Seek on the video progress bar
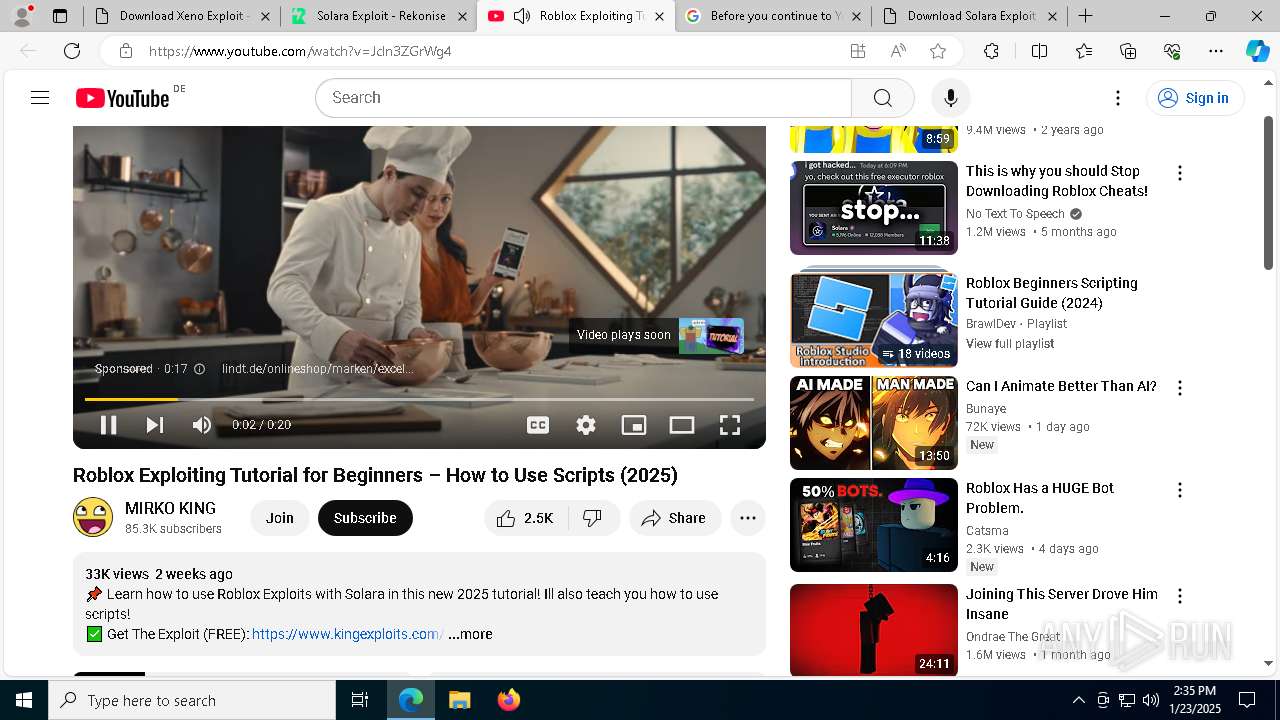The image size is (1280, 720). 419,399
